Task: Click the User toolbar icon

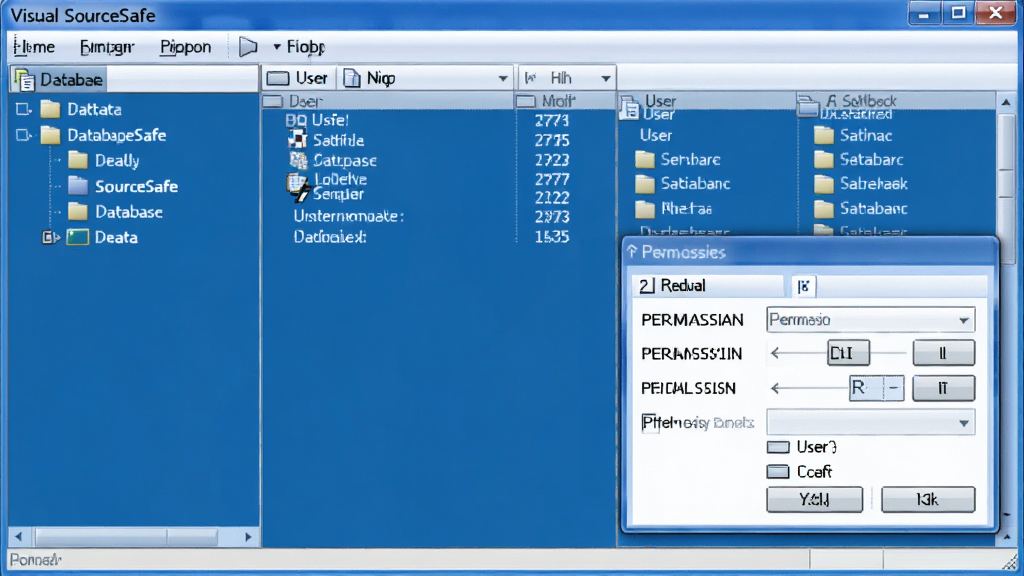Action: [x=278, y=78]
